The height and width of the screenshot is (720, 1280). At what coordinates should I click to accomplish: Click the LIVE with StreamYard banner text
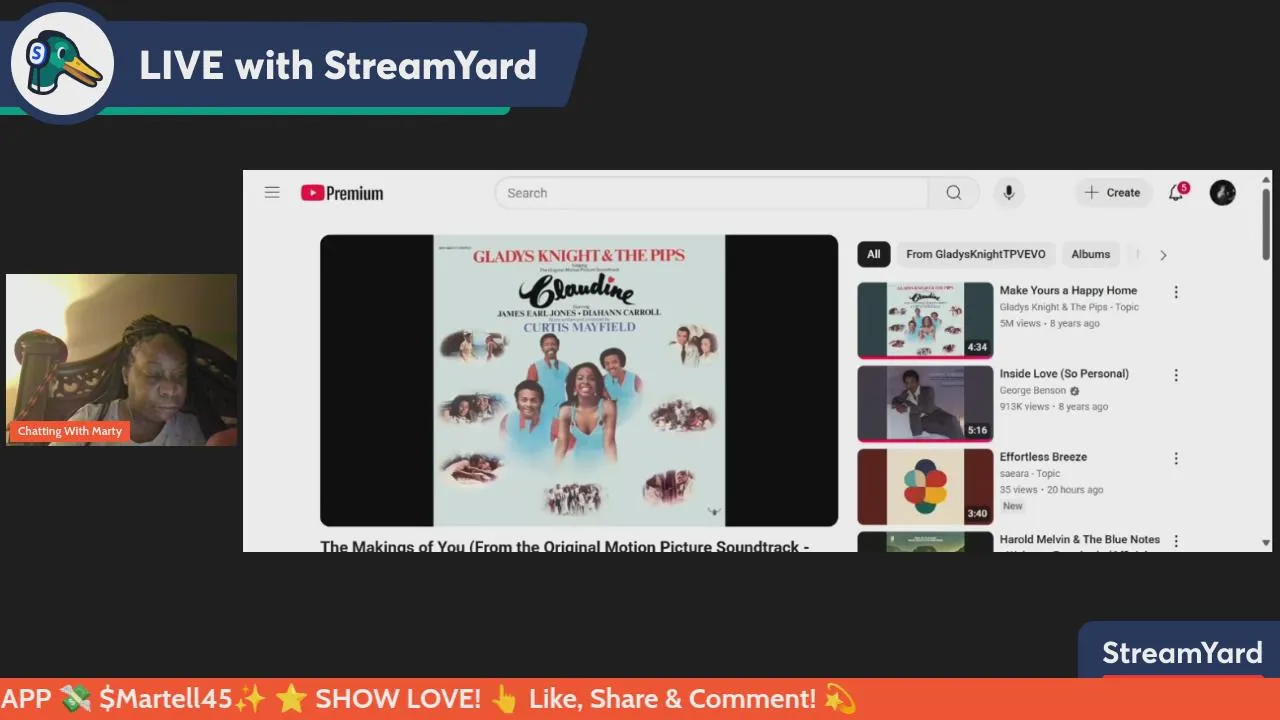[338, 66]
